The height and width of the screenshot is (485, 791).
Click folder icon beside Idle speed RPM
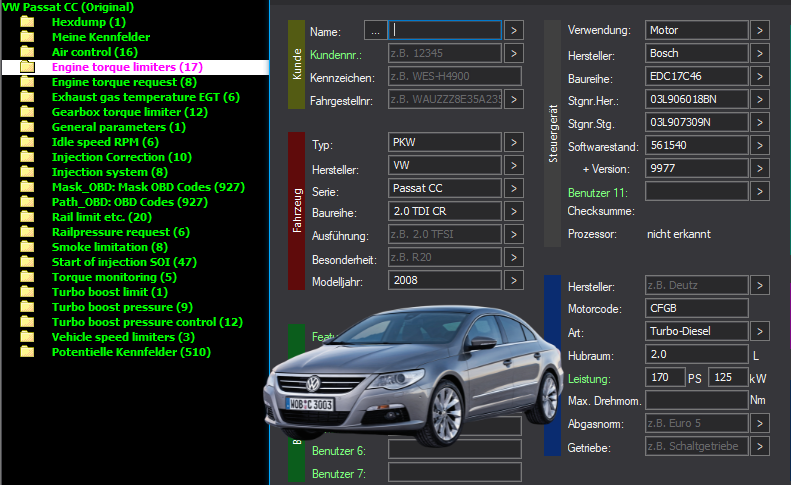[27, 142]
